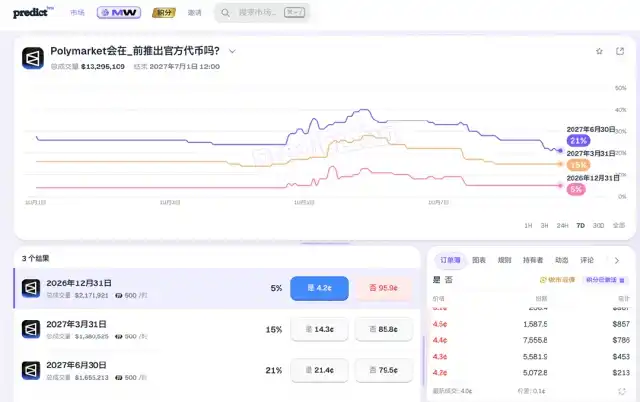Select 是 (Yes) side in order book
640x402 pixels.
[436, 280]
